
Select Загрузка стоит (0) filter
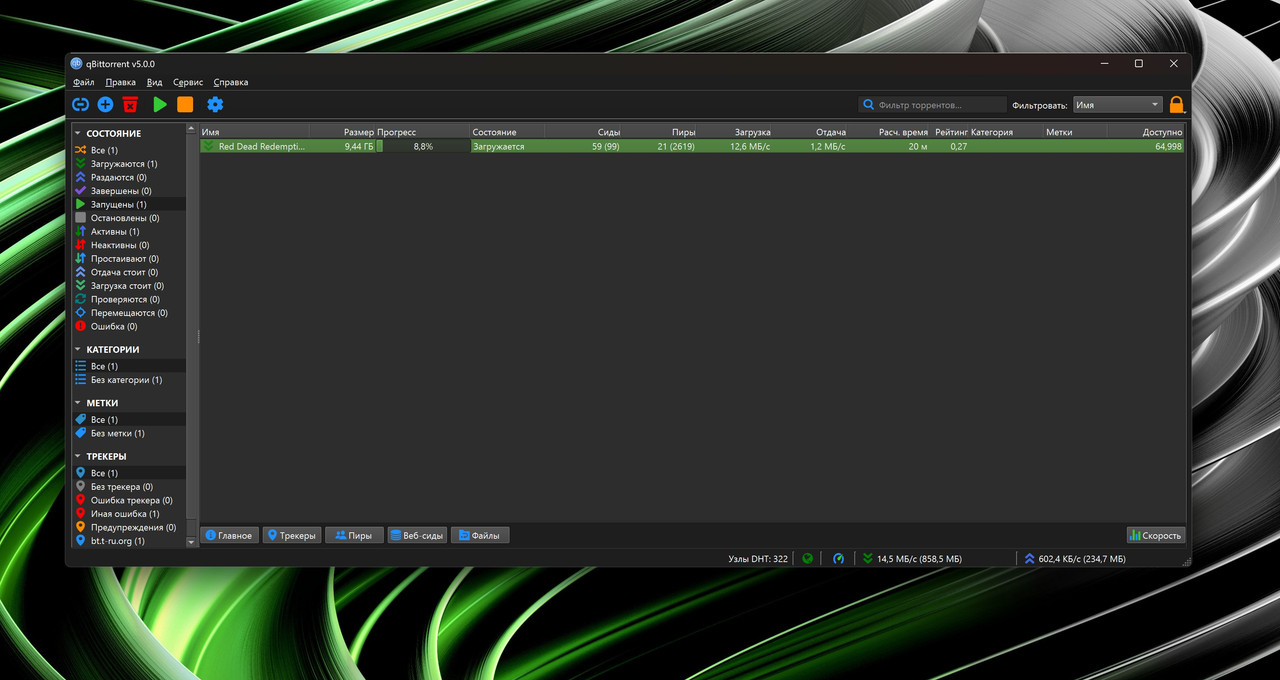coord(129,285)
